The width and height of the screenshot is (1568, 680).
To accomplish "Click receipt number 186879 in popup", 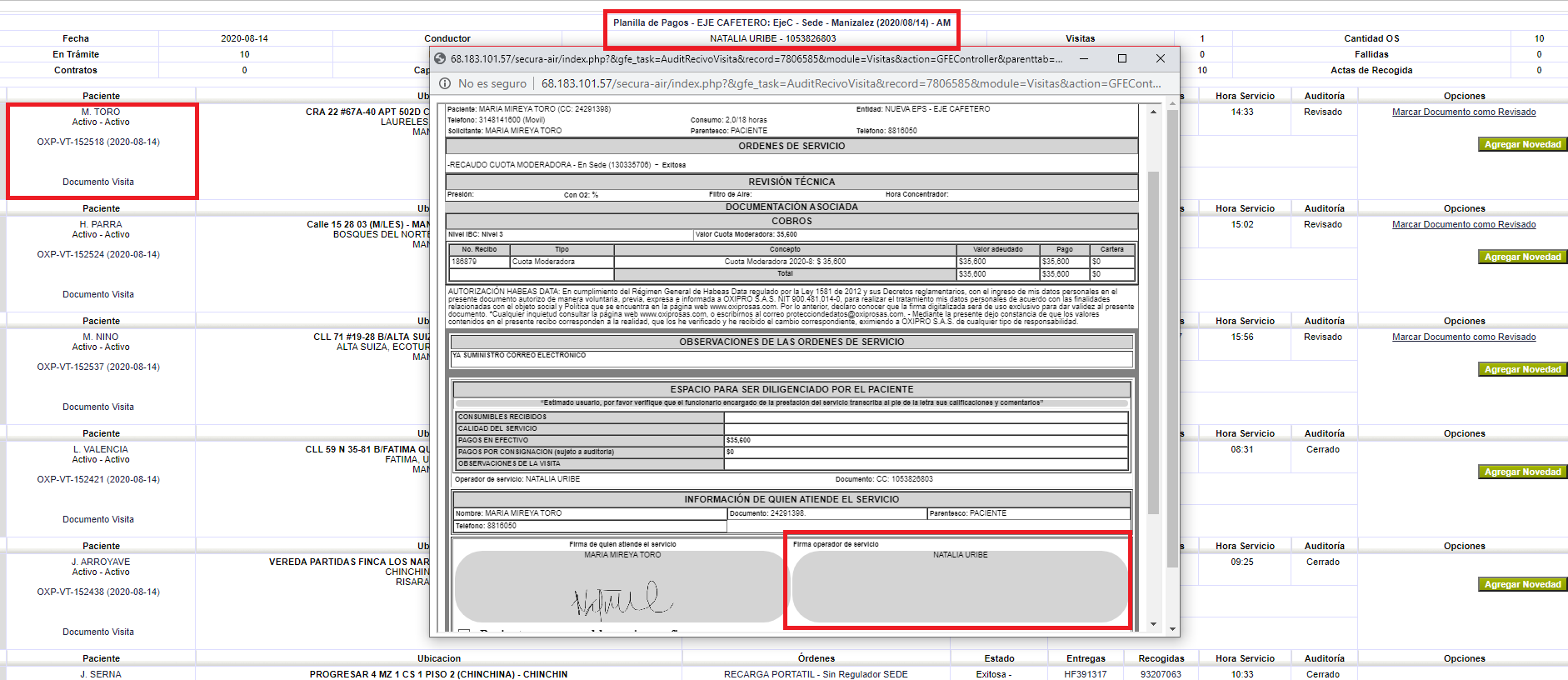I will (x=464, y=262).
